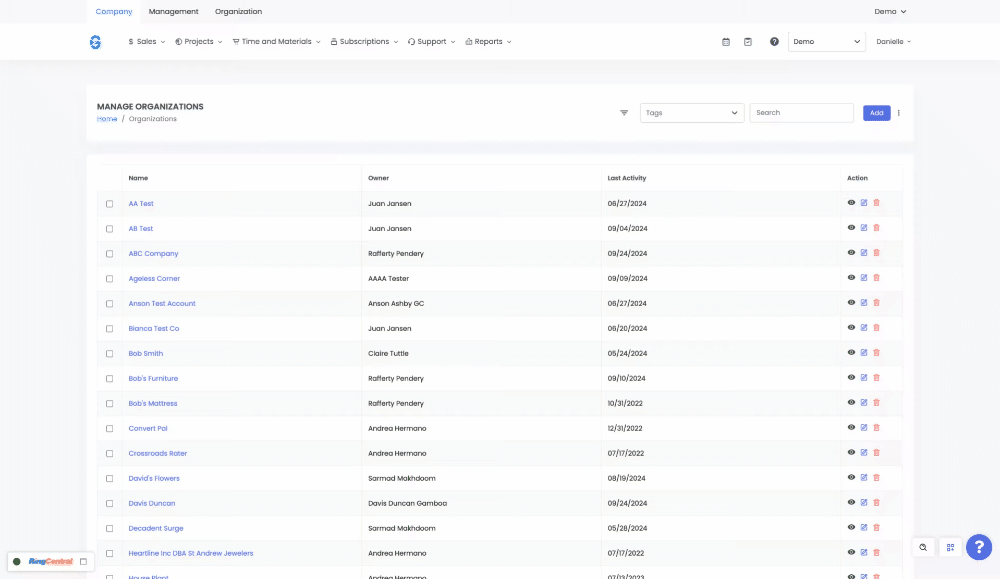This screenshot has width=1000, height=579.
Task: Check the Ageless Corner row checkbox
Action: tap(110, 279)
